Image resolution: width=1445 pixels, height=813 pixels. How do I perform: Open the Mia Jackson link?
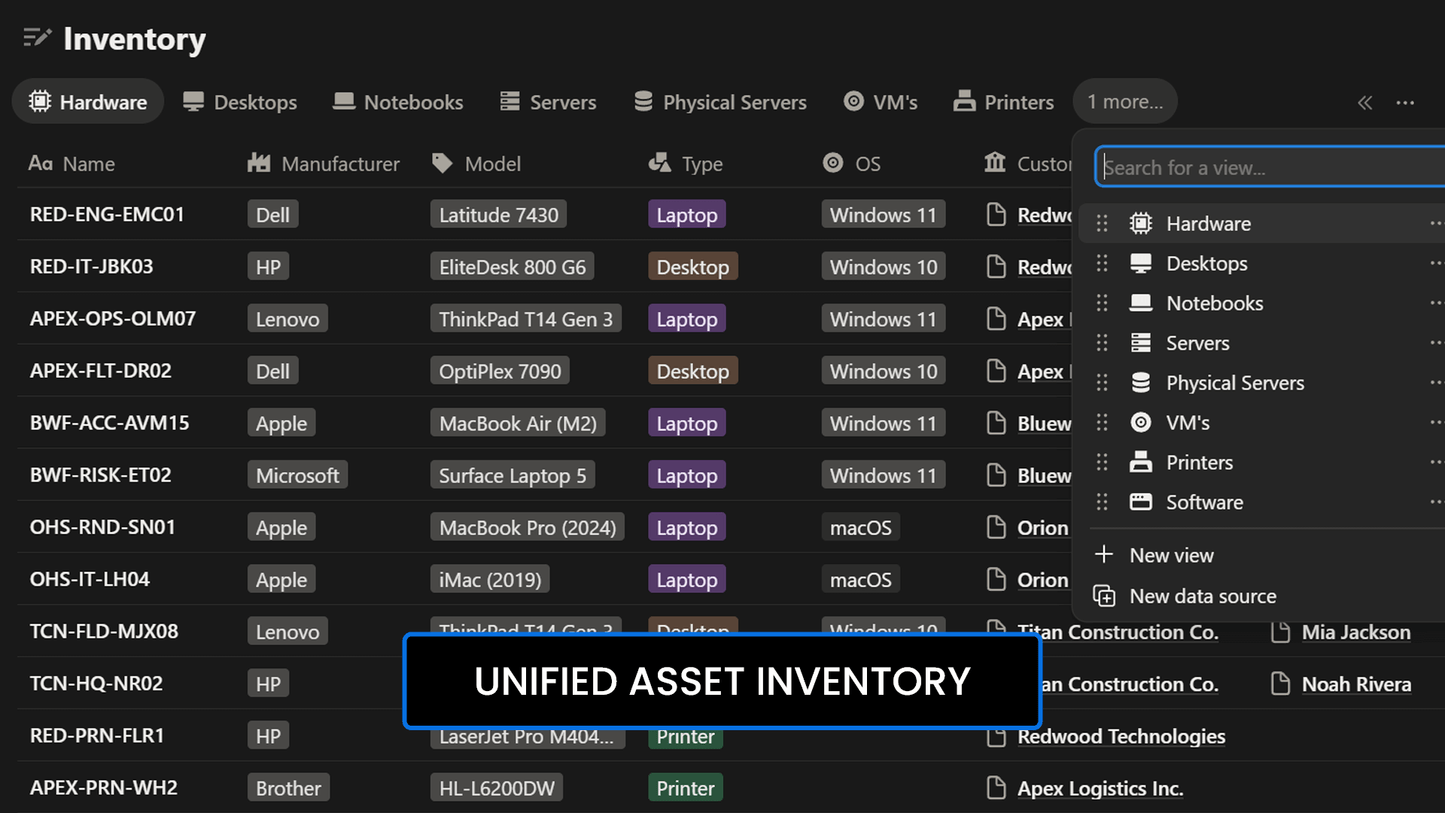[1356, 632]
